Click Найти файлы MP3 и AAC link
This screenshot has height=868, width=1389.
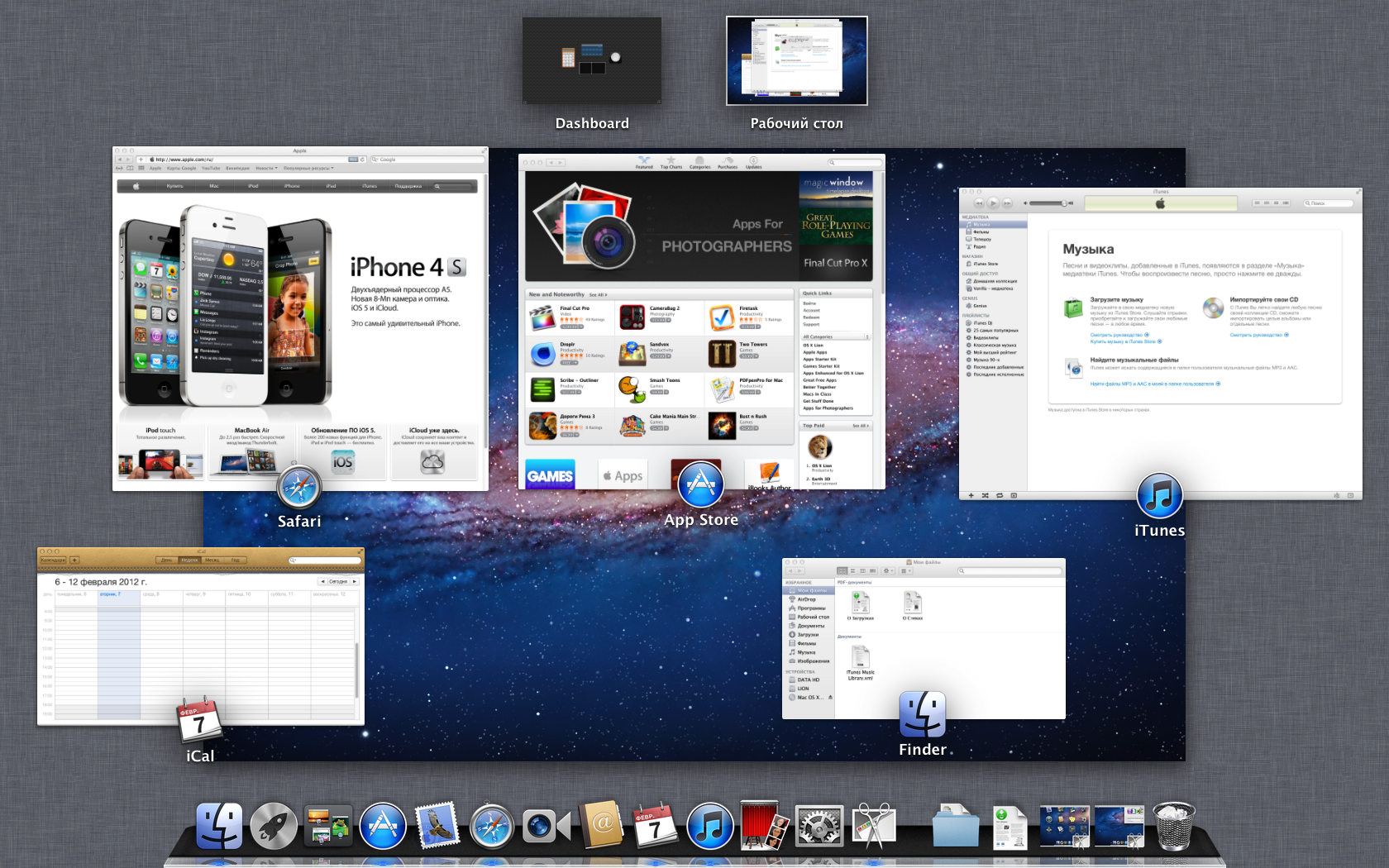1155,384
